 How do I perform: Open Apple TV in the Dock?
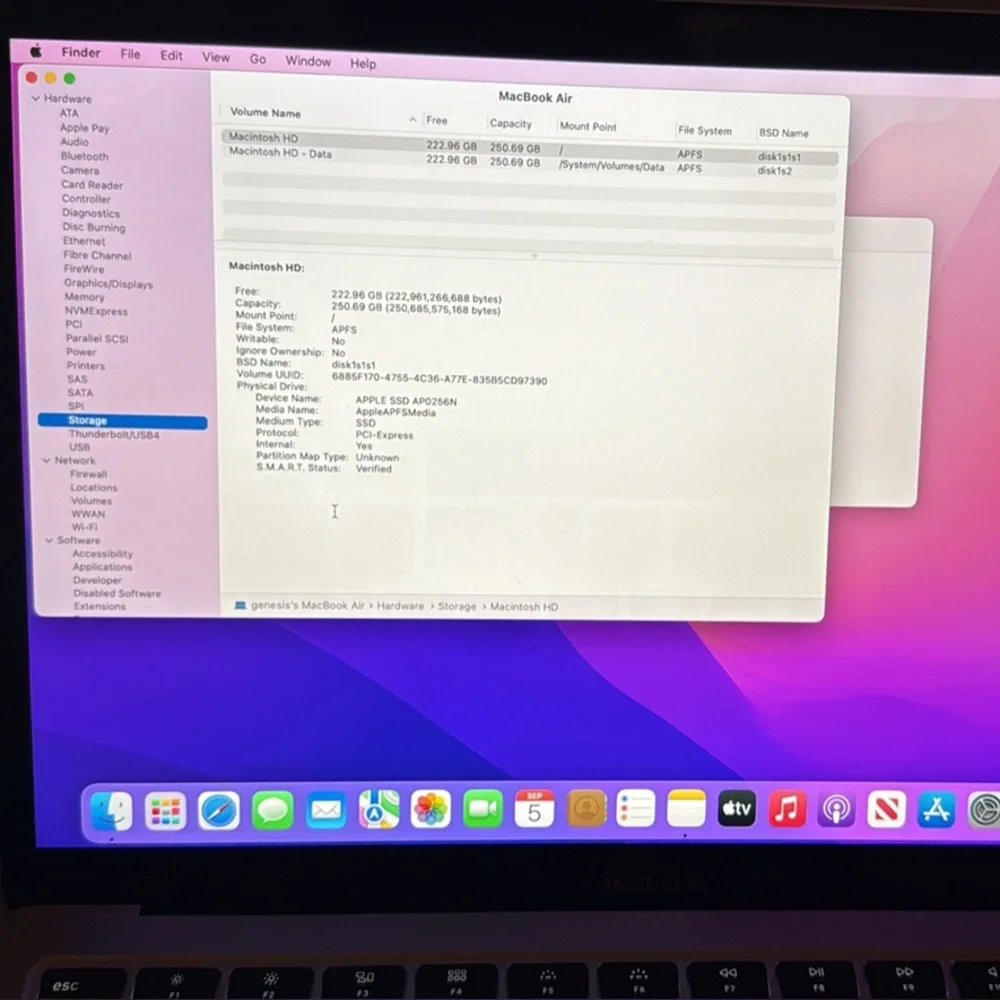(x=737, y=808)
